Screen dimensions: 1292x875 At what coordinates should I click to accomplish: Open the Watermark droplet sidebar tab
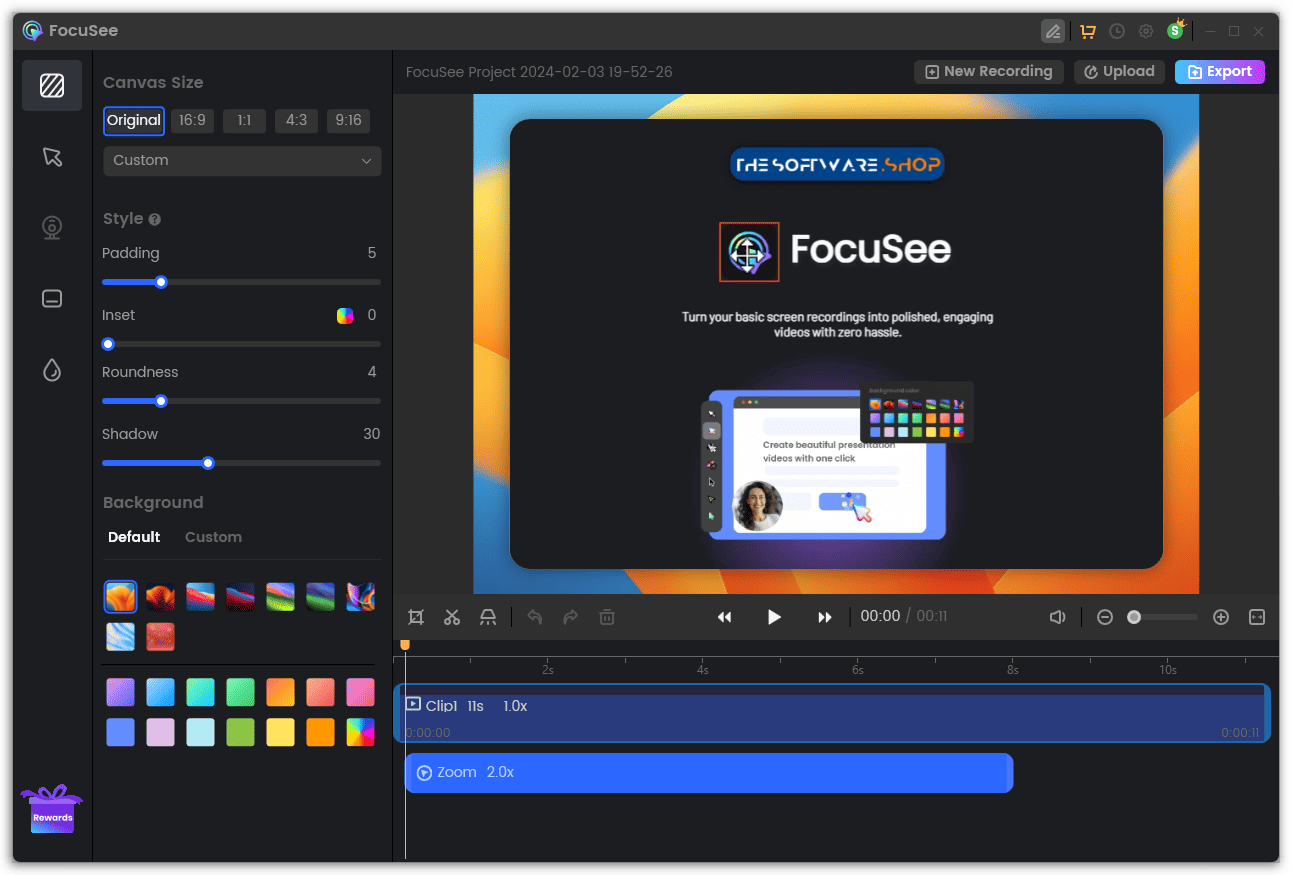click(x=52, y=371)
